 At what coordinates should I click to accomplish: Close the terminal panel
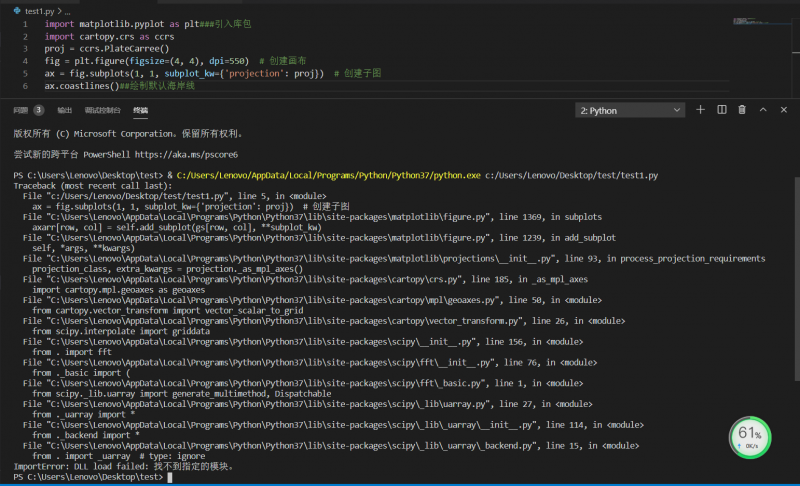tap(783, 110)
